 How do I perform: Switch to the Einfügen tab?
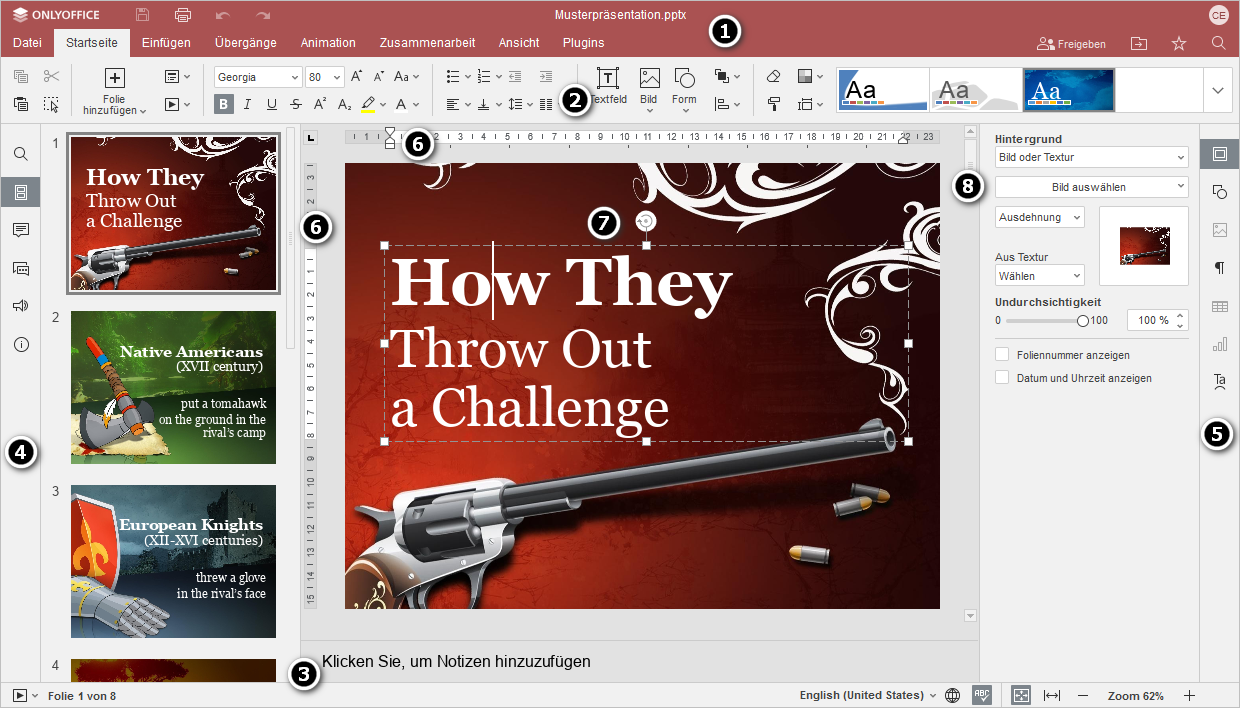(166, 43)
